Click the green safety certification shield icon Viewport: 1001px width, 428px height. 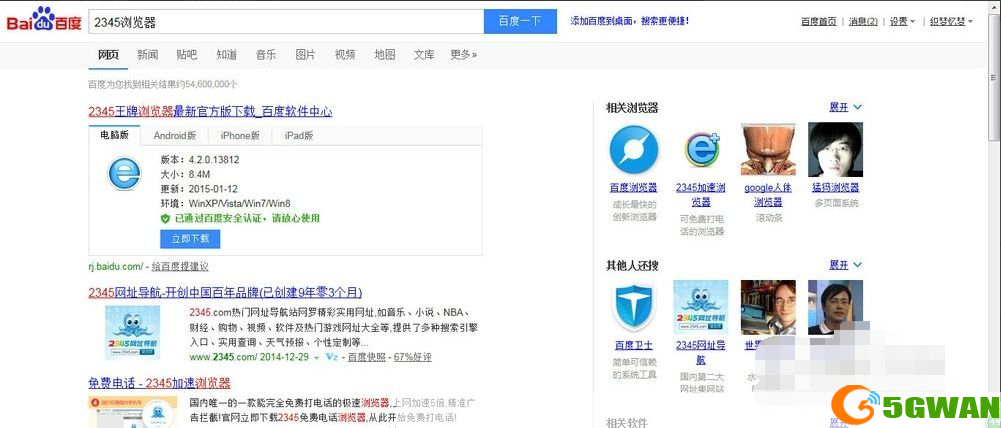[x=165, y=218]
